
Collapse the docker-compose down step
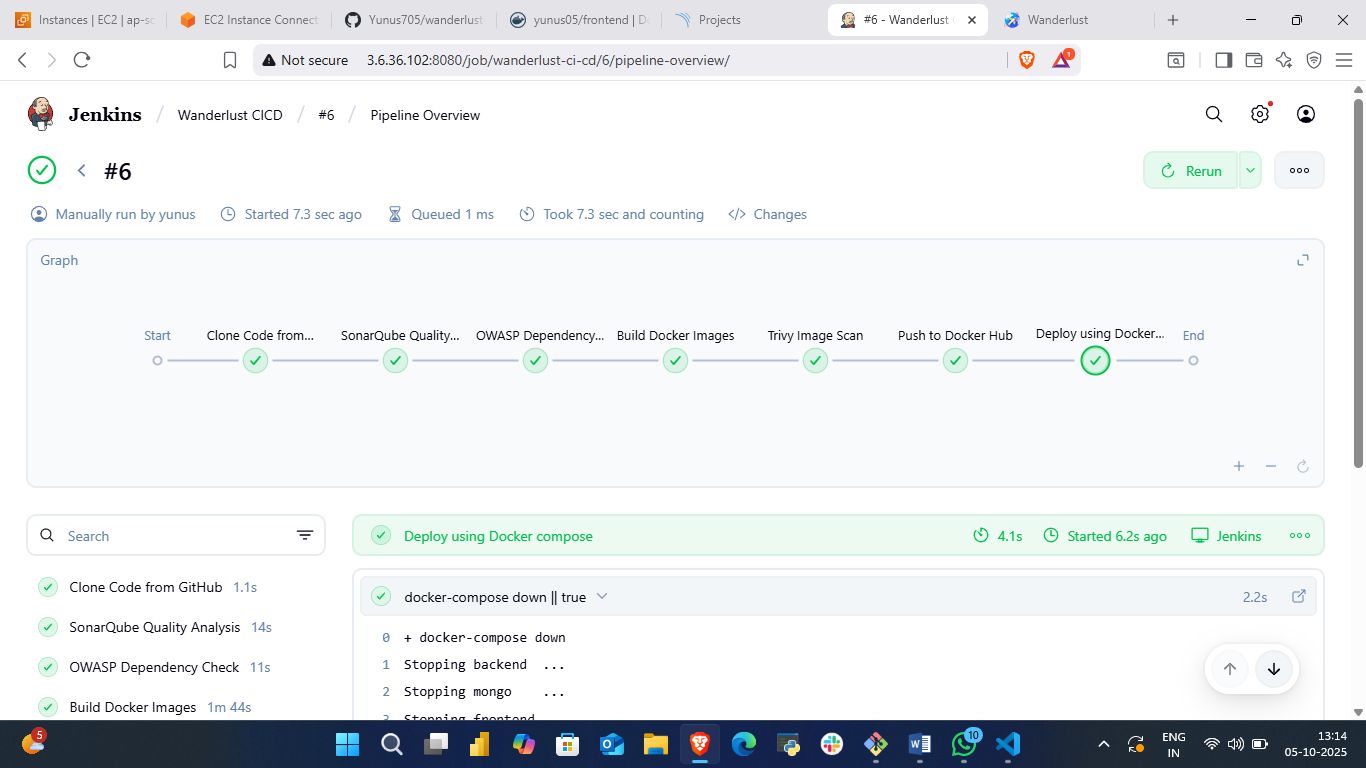[x=602, y=596]
